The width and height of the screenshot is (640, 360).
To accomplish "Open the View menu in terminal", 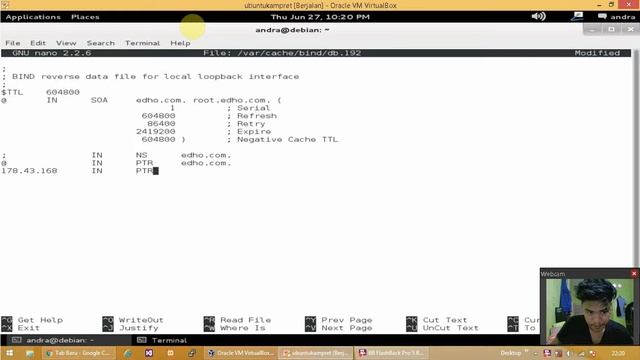I will click(x=66, y=43).
